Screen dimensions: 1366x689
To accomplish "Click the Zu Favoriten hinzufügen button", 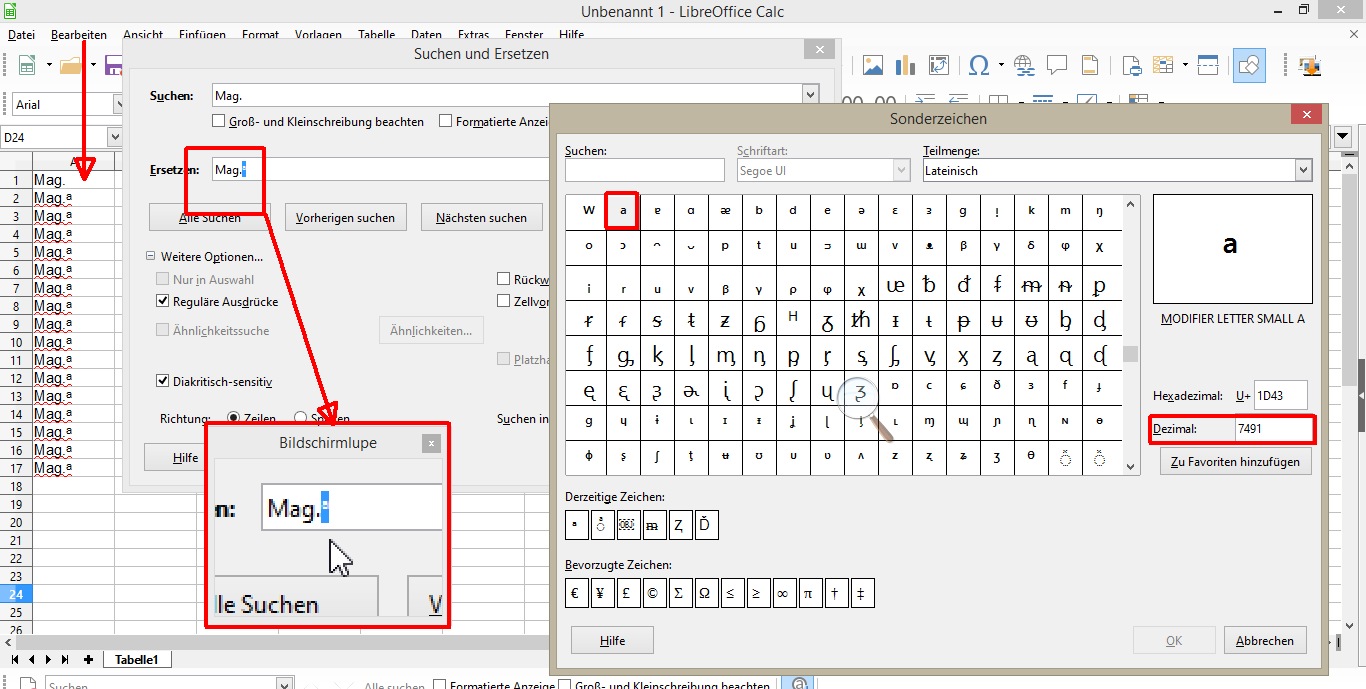I will (1234, 462).
